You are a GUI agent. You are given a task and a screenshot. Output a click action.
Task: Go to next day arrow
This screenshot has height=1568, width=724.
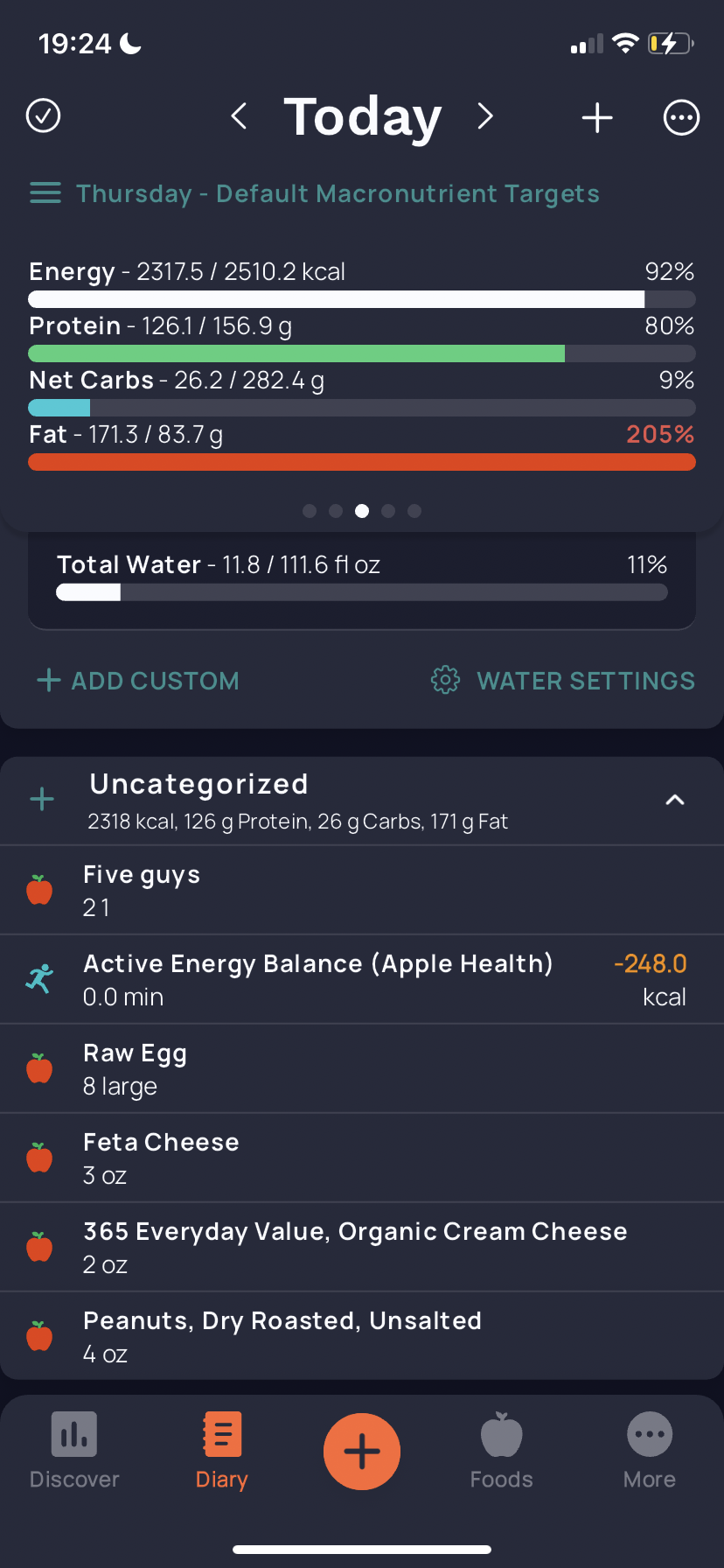point(486,115)
